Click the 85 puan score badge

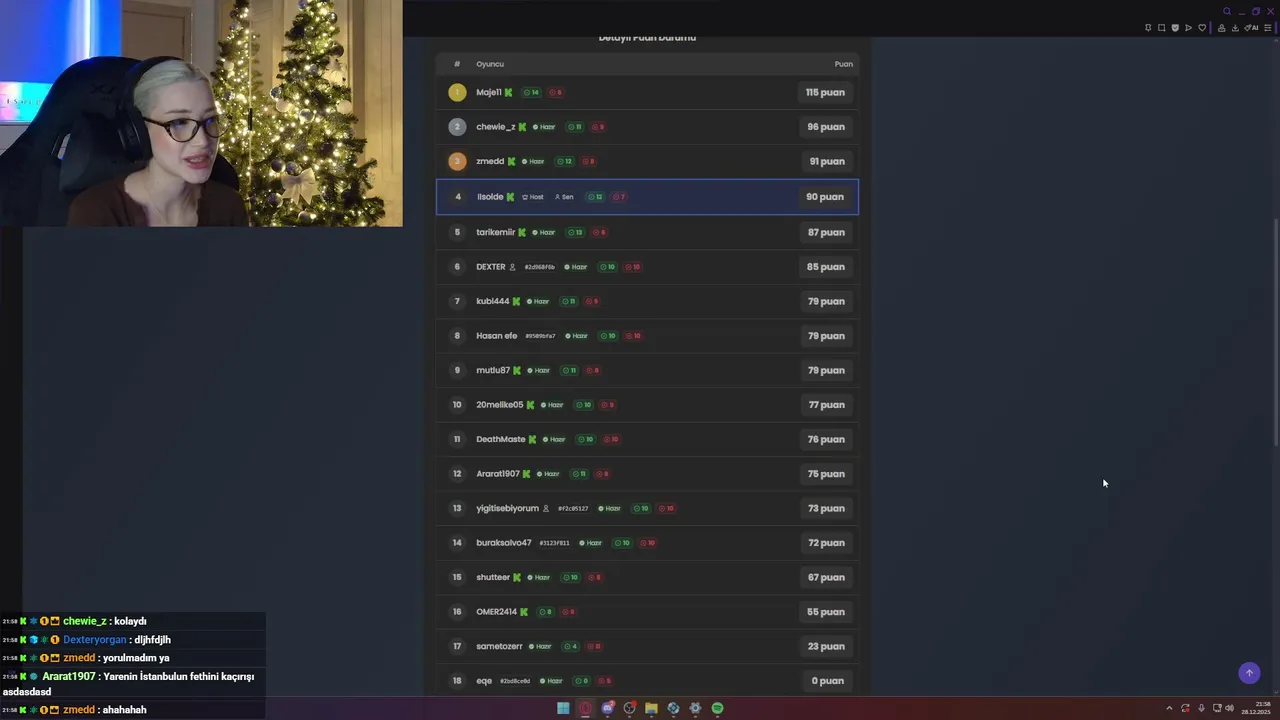[x=826, y=267]
